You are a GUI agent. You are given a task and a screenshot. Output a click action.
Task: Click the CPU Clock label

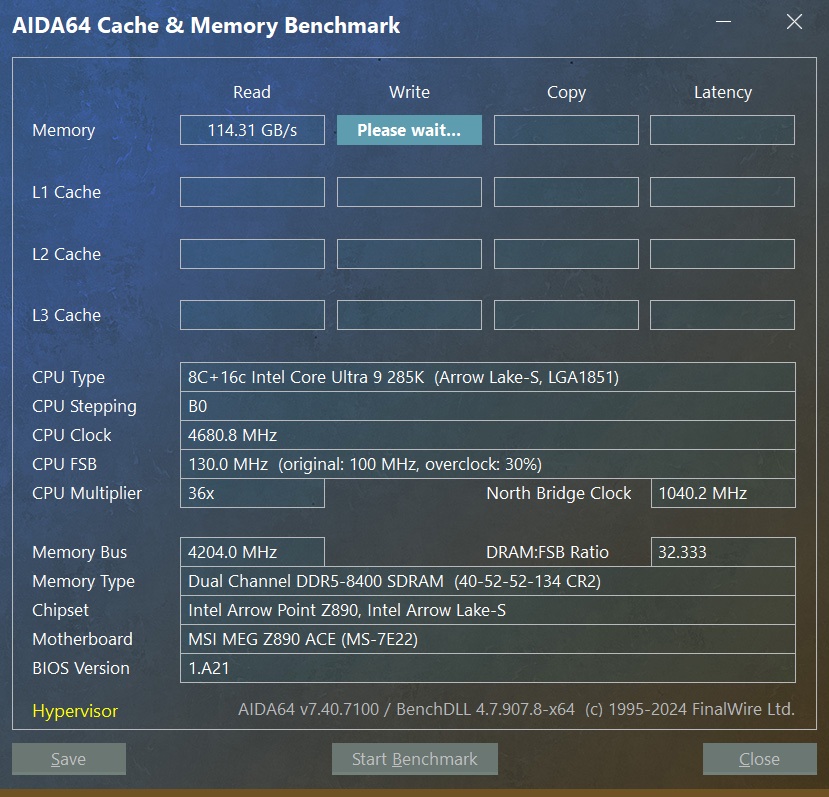click(72, 435)
